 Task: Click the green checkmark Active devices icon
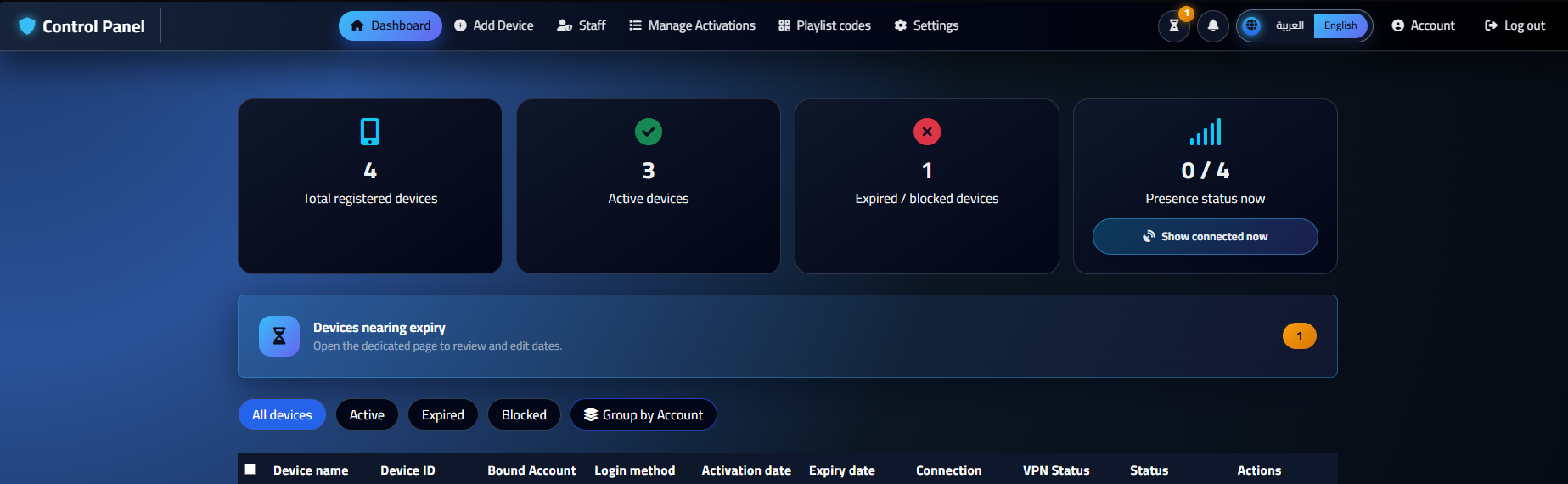pyautogui.click(x=649, y=132)
